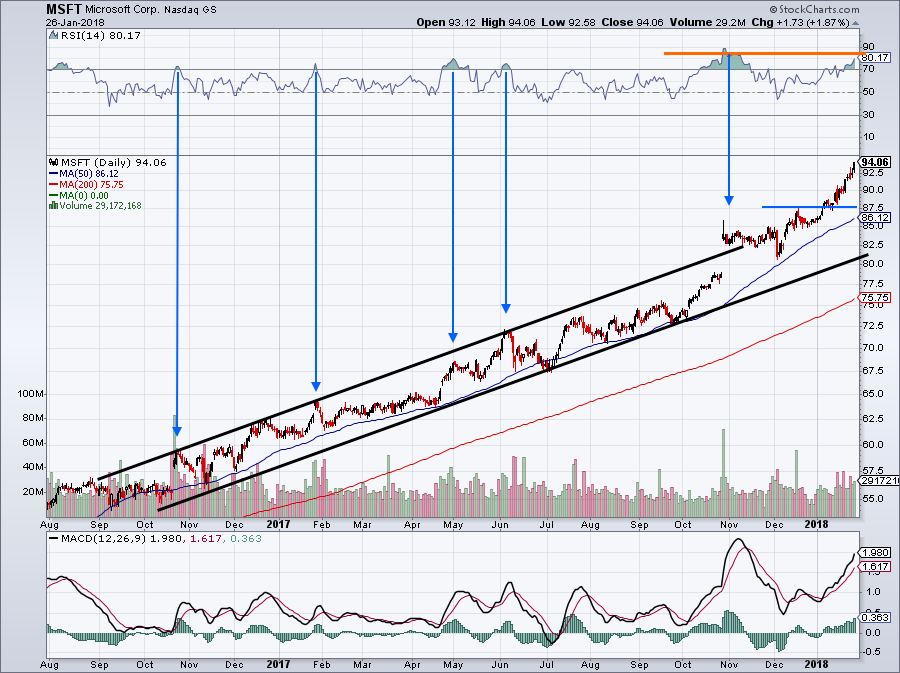The image size is (900, 673).
Task: Click the Microsoft Corp. company name
Action: click(122, 10)
